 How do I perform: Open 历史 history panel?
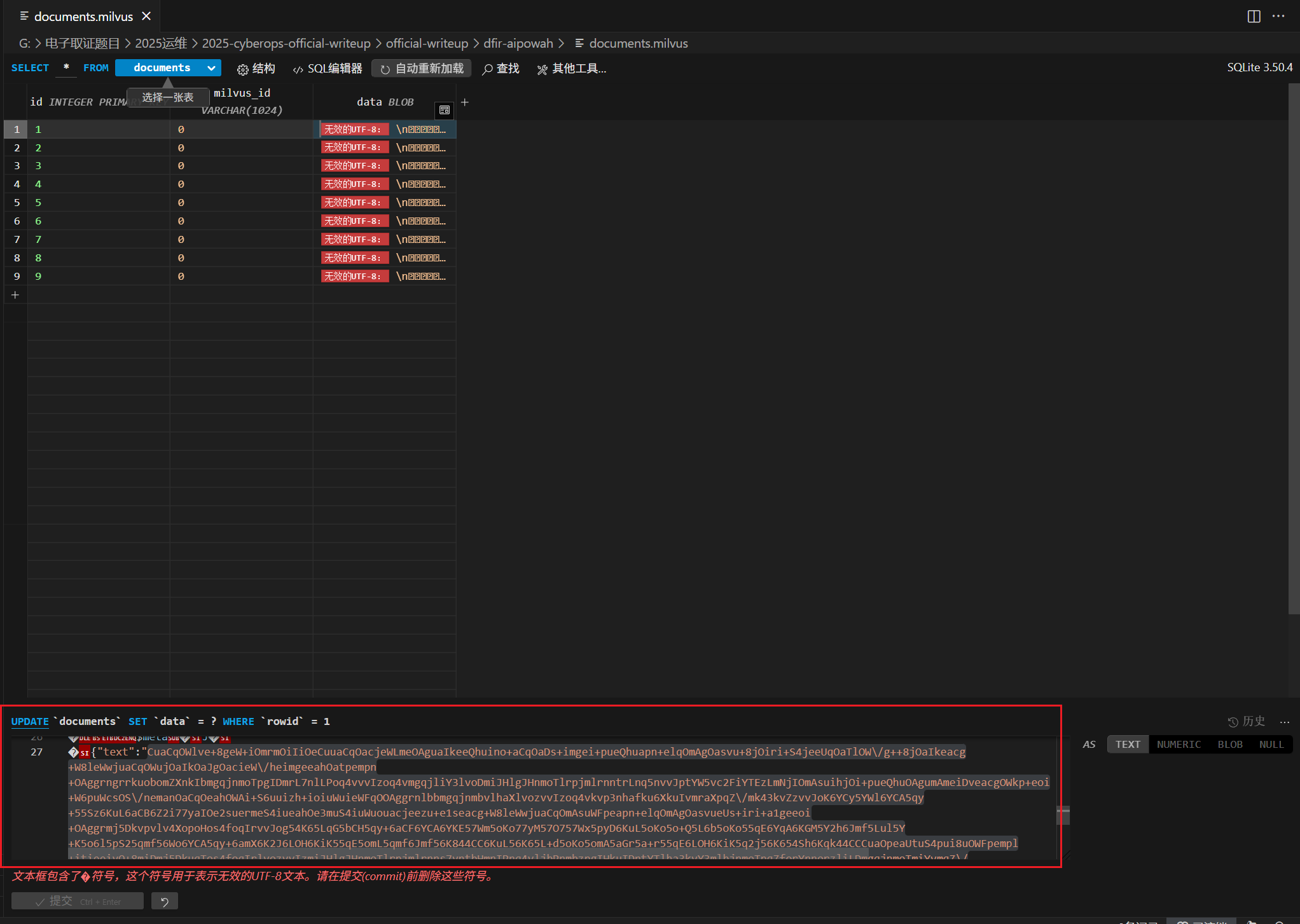(1246, 721)
